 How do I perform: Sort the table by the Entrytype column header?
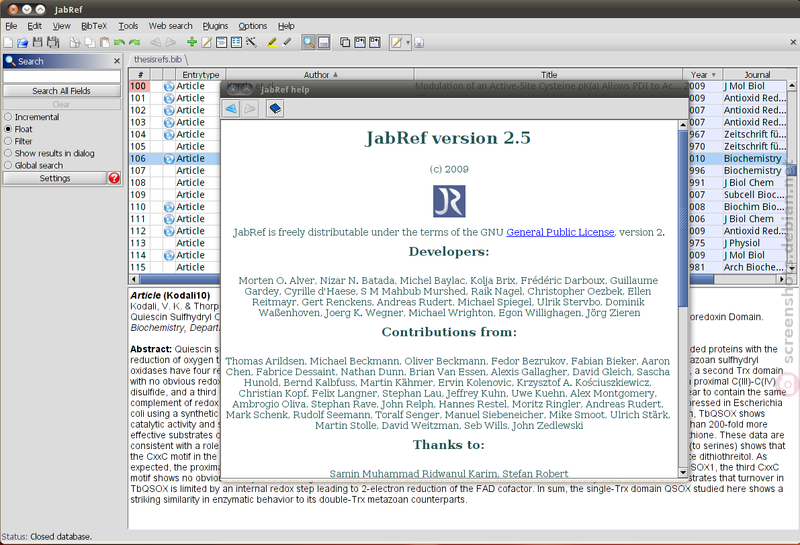pos(200,75)
